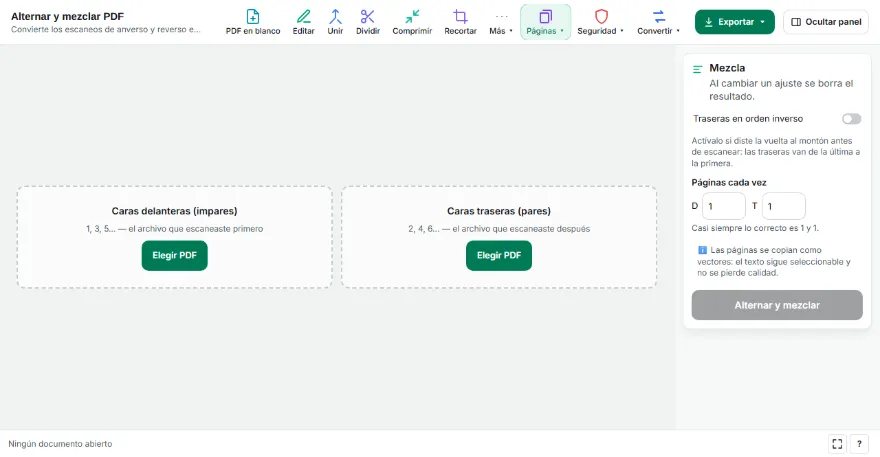Hide the side panel with Ocultar panel
This screenshot has height=457, width=880.
[826, 22]
